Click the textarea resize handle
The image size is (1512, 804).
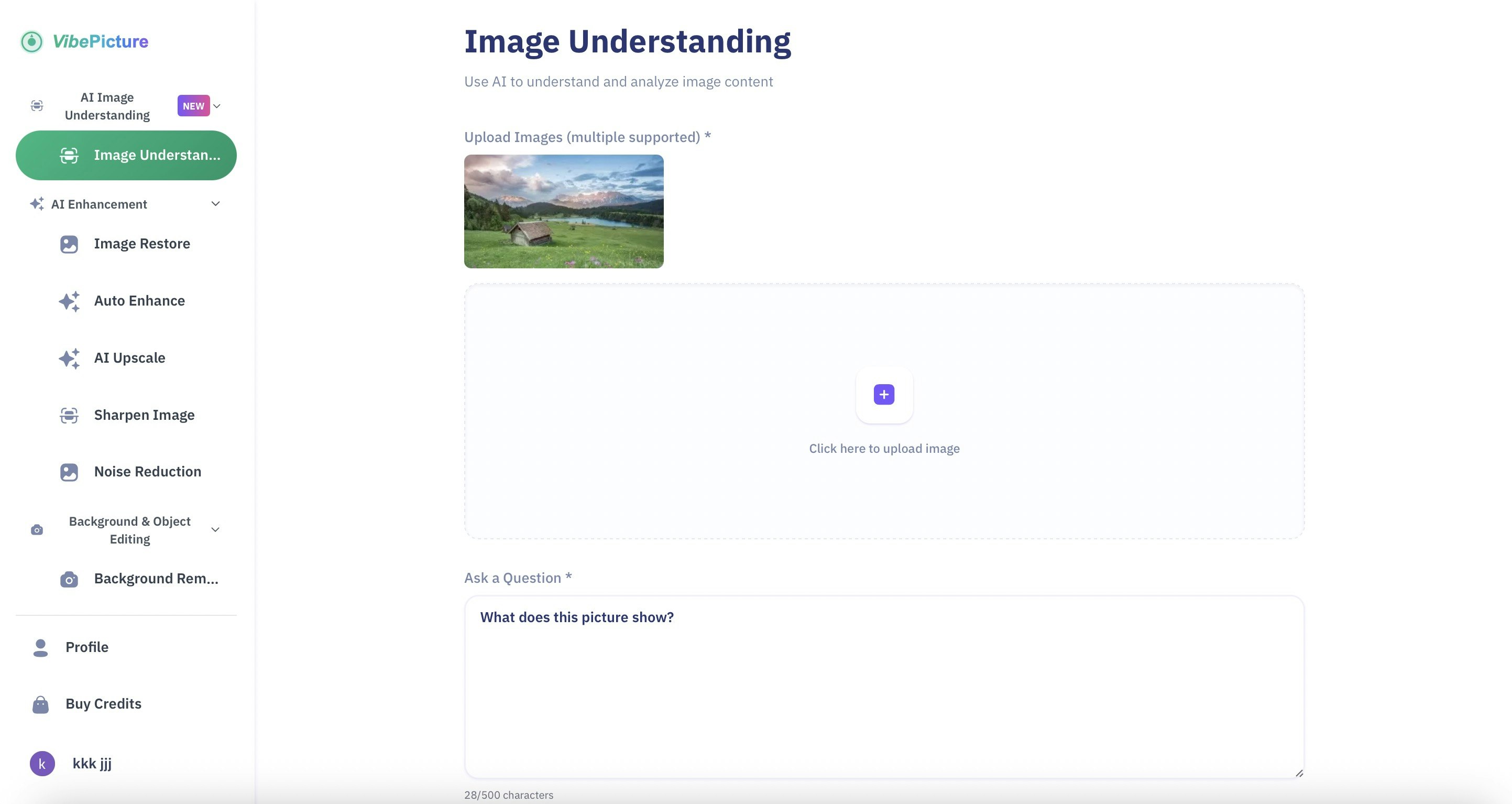pyautogui.click(x=1299, y=774)
